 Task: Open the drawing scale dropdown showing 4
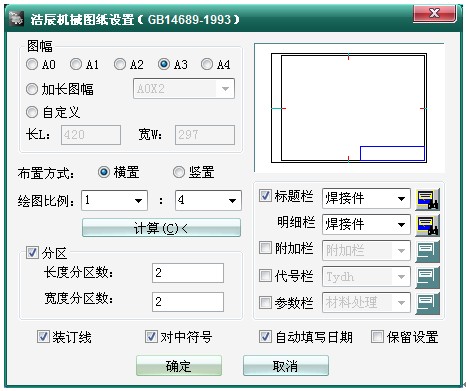coord(208,200)
